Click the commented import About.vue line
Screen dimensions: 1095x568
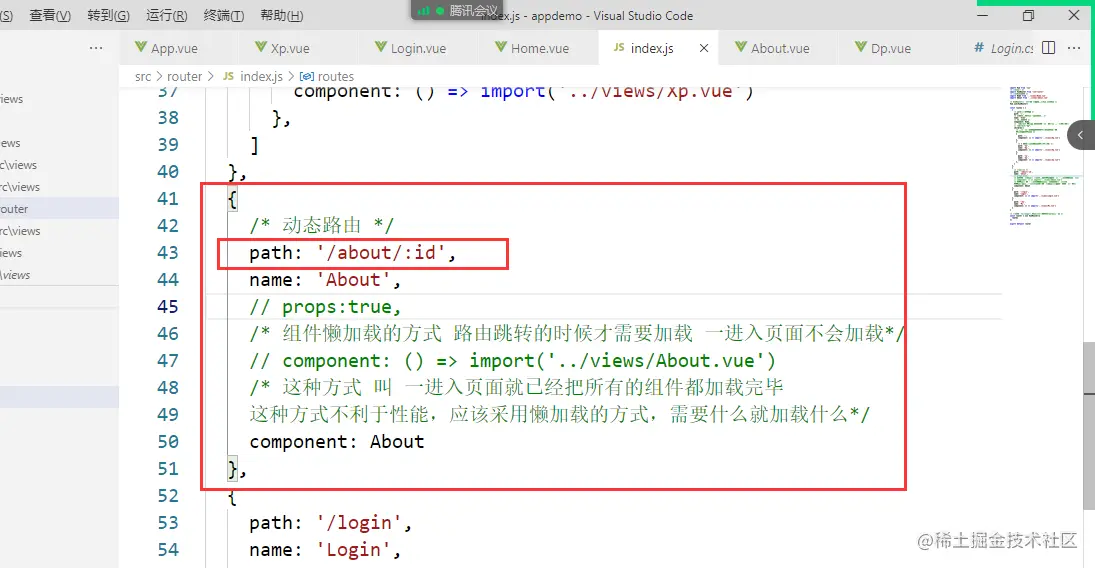[513, 361]
